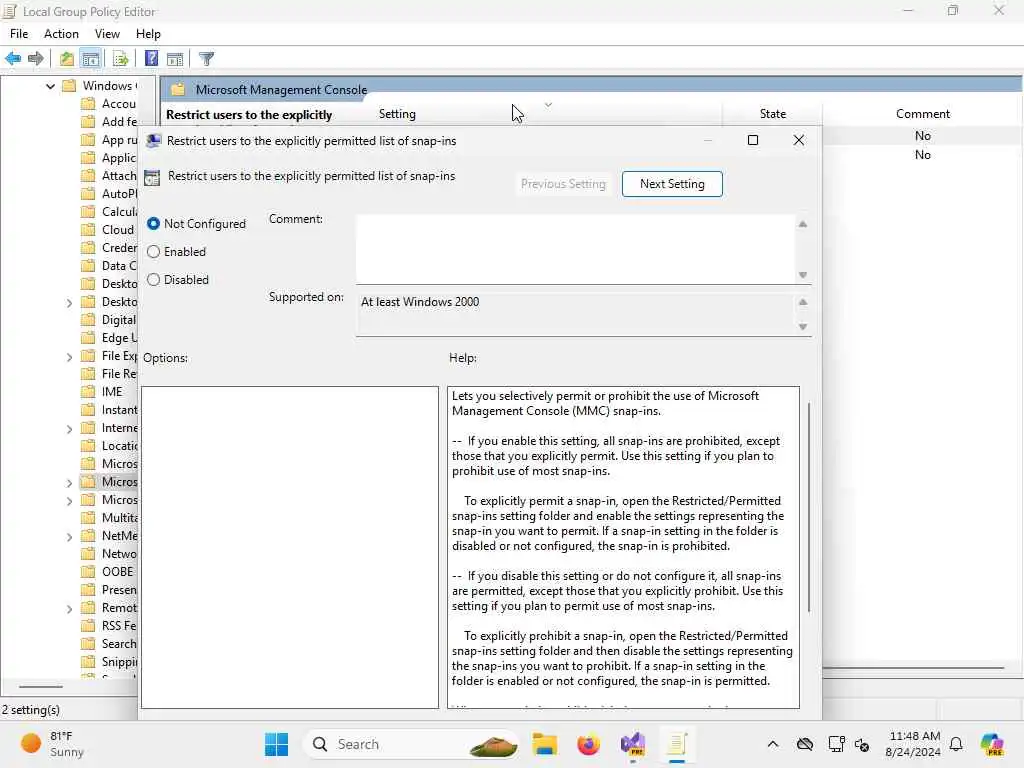This screenshot has height=768, width=1024.
Task: Click the Search folder icon in tree
Action: pyautogui.click(x=88, y=644)
